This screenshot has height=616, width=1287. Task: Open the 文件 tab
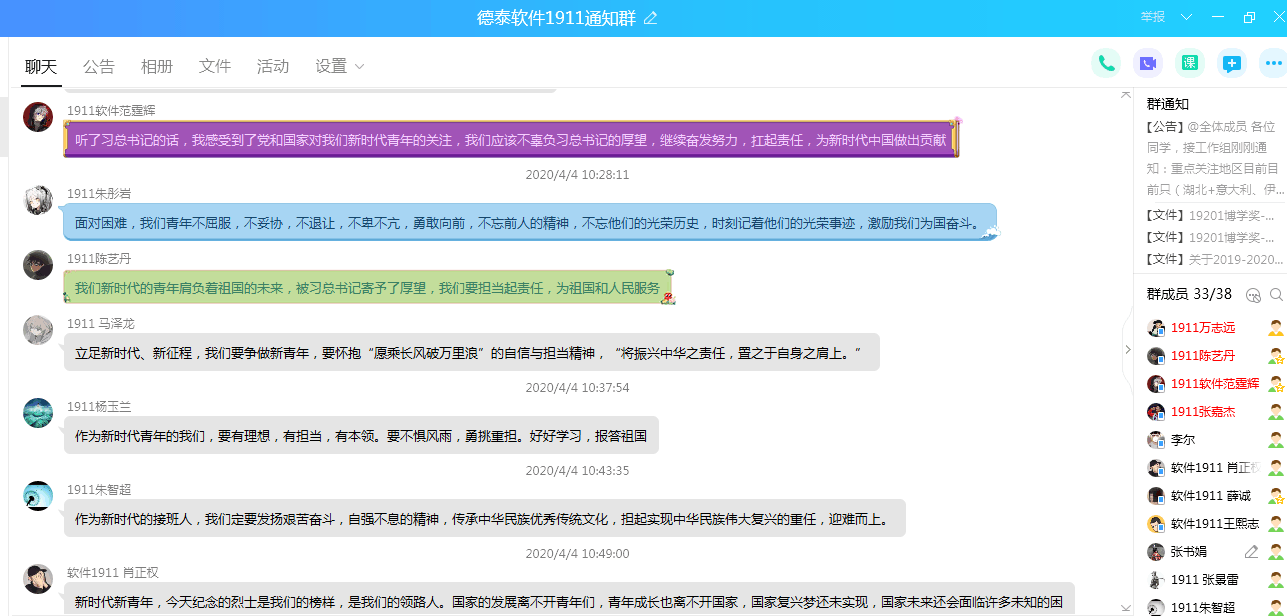click(214, 66)
